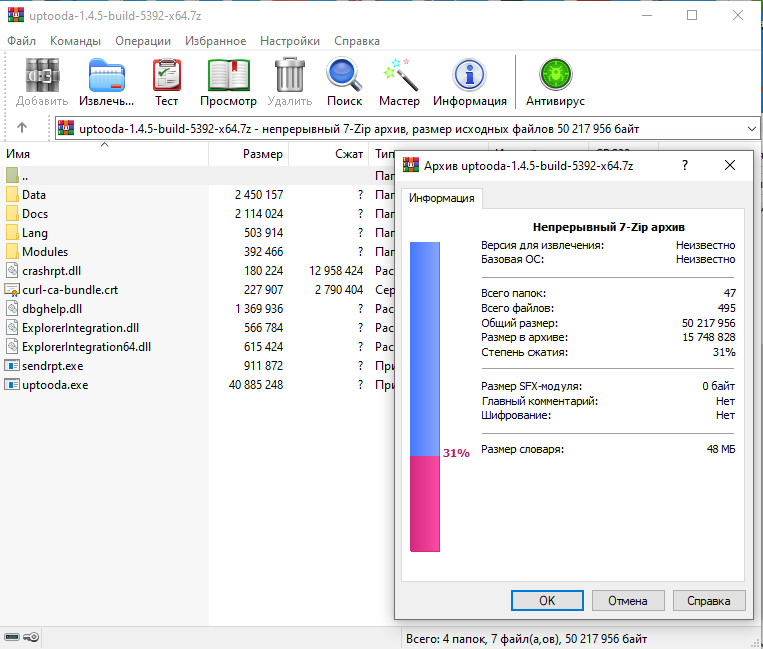Click the crashrpt.dll file icon
Image resolution: width=763 pixels, height=649 pixels.
tap(12, 270)
